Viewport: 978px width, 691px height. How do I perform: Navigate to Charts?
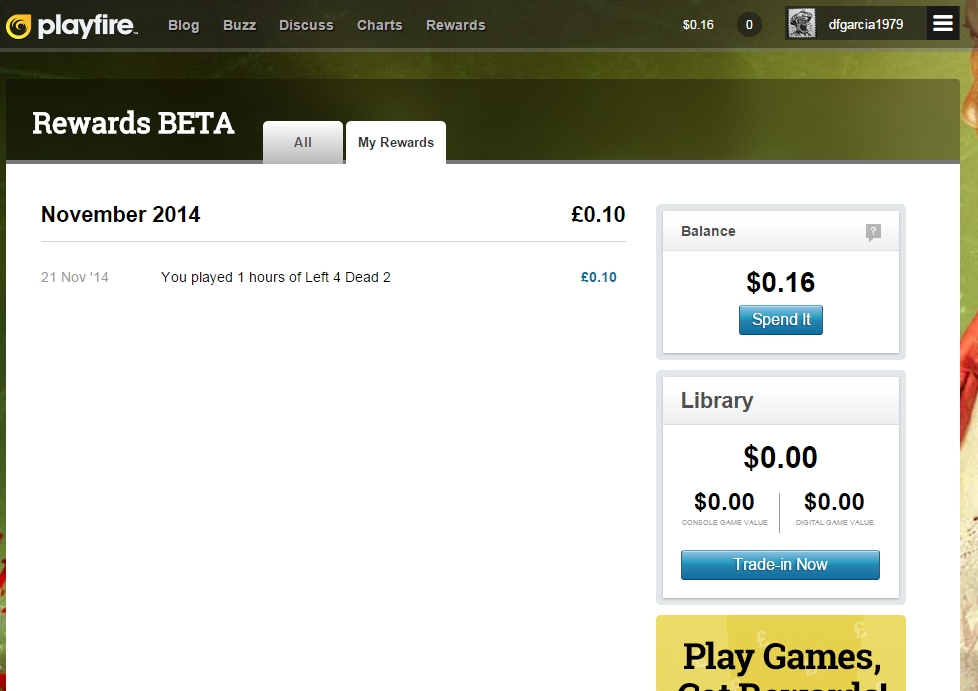[x=379, y=26]
